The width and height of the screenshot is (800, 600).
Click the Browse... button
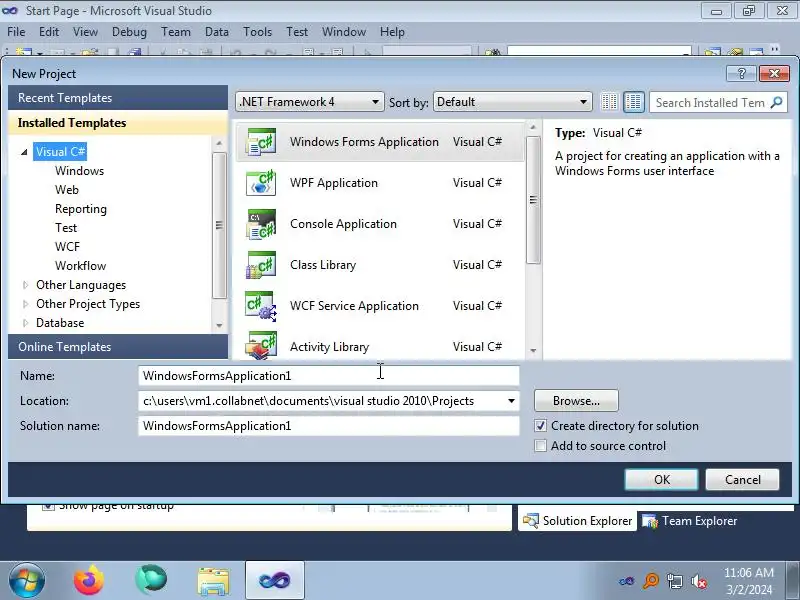point(576,401)
